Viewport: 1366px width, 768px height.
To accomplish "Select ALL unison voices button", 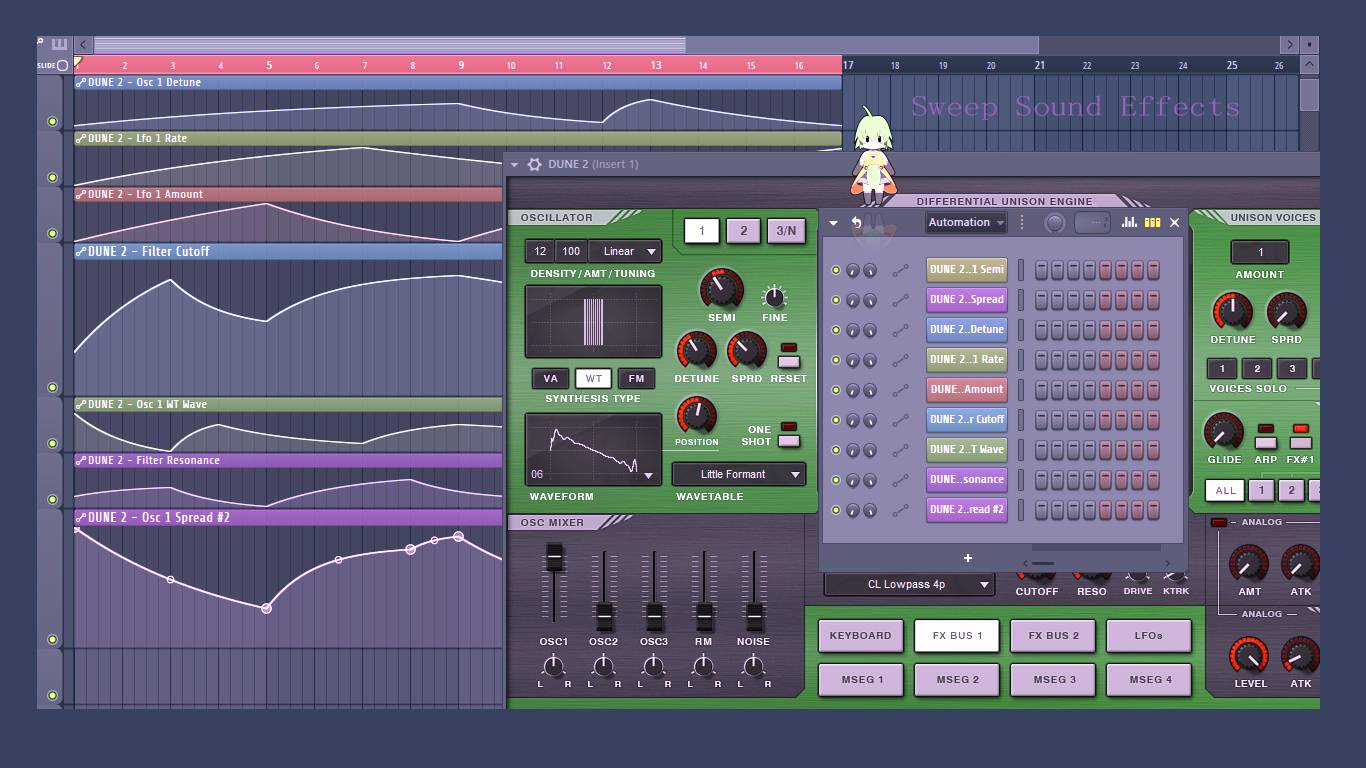I will point(1225,491).
